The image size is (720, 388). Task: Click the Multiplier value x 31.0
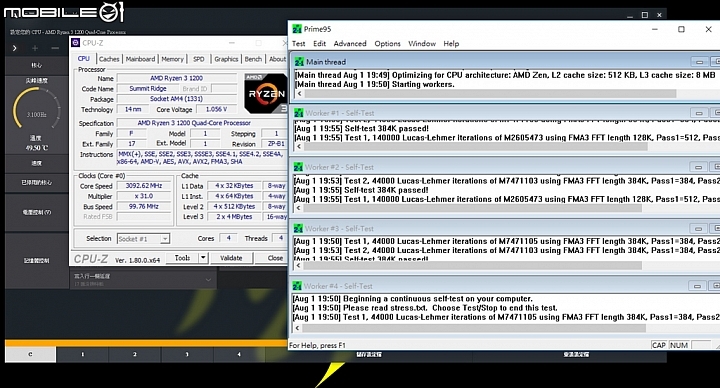[x=144, y=196]
